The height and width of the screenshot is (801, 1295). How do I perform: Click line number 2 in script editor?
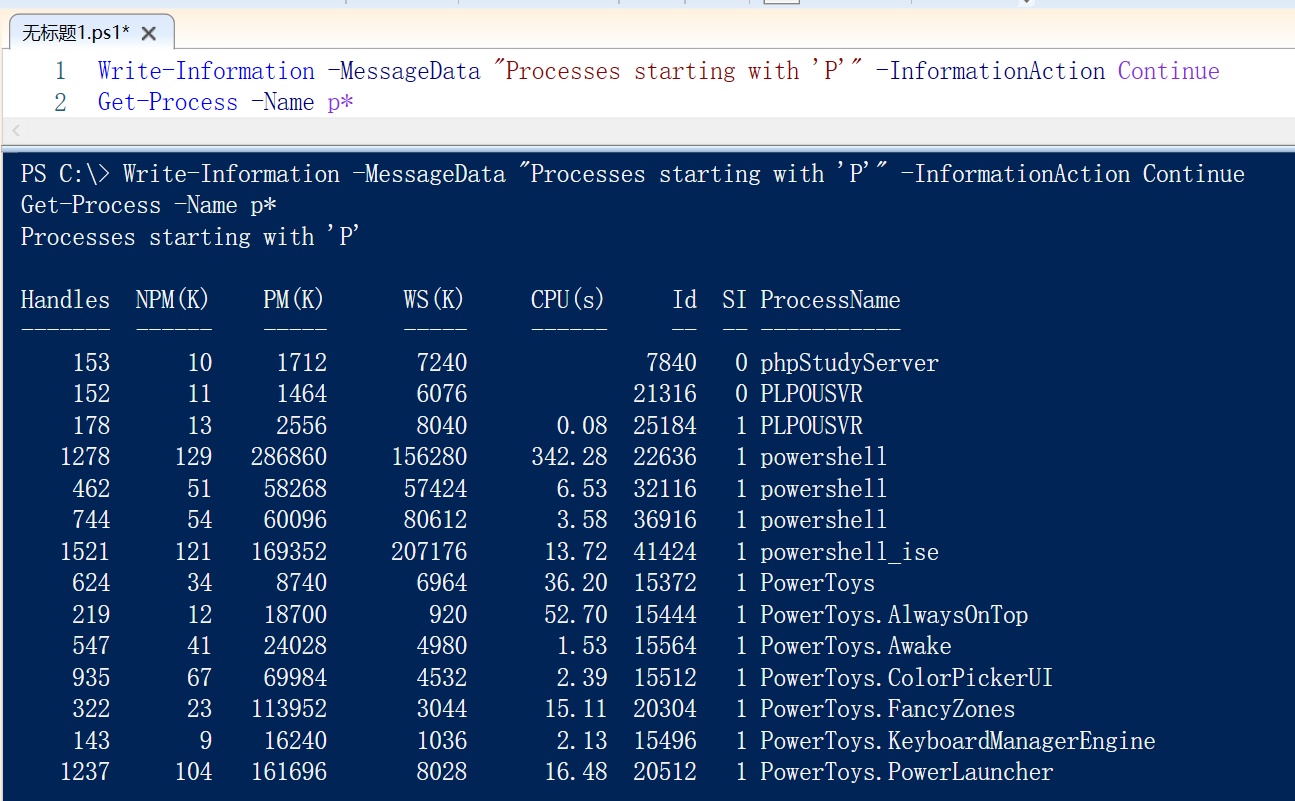[x=60, y=102]
